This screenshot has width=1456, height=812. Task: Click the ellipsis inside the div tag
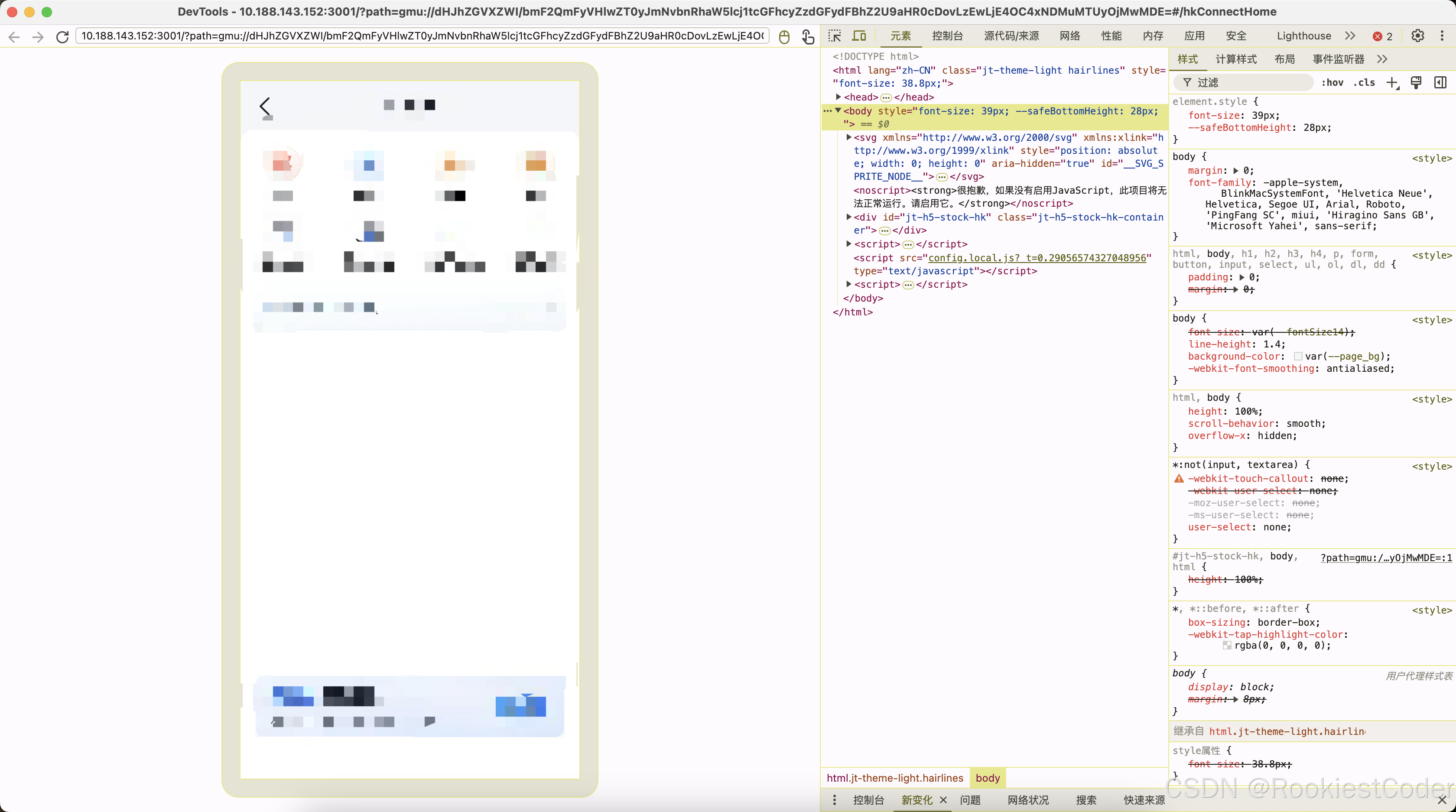coord(884,231)
